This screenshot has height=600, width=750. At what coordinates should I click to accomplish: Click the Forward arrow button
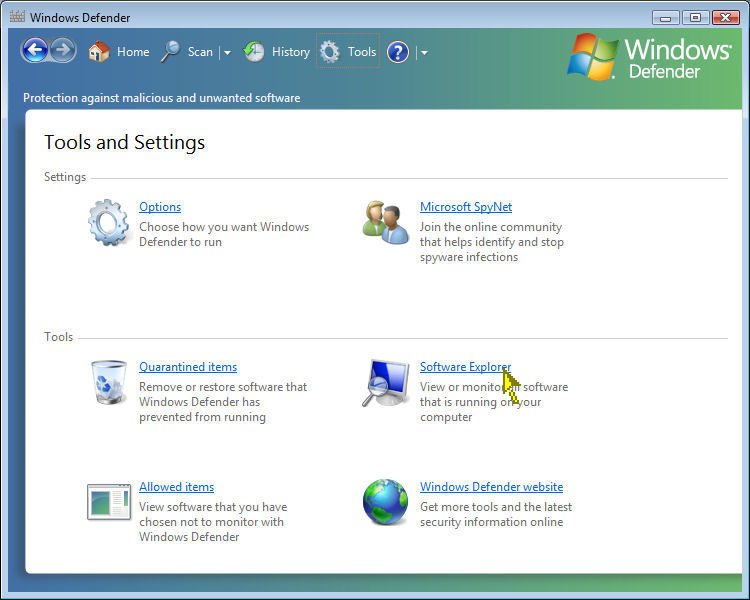coord(63,50)
